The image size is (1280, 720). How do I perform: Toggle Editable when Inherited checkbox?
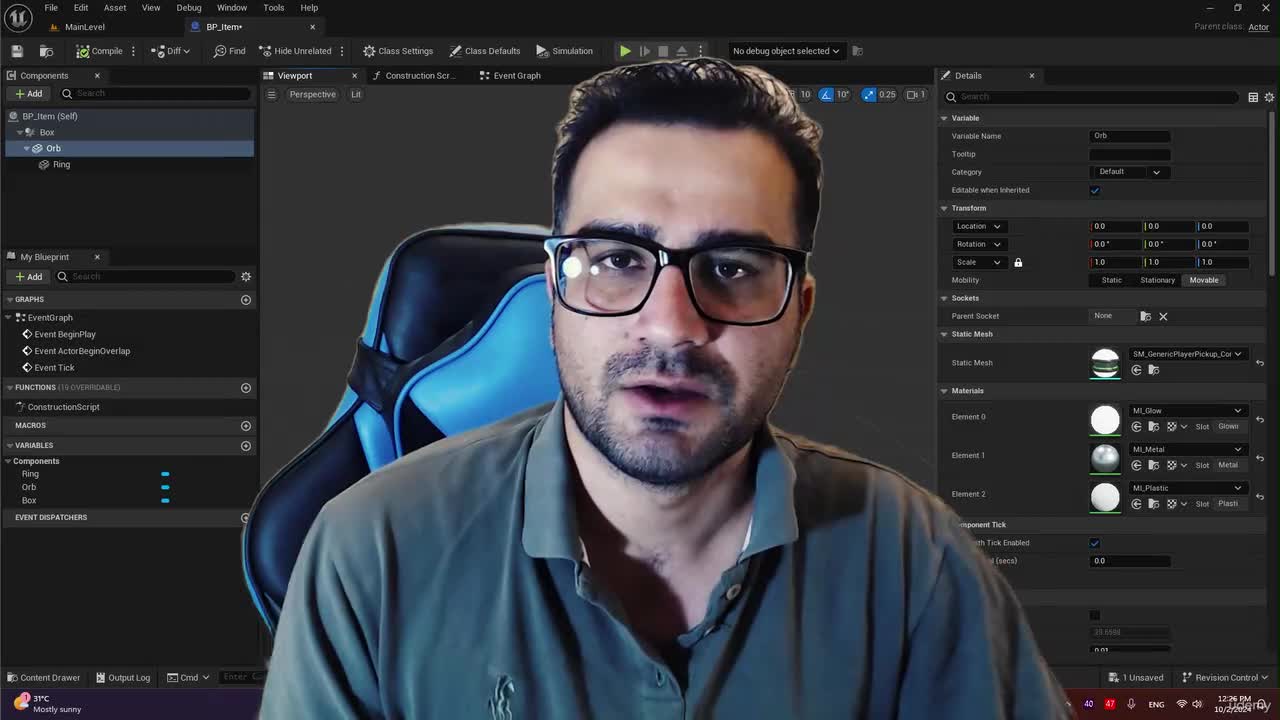tap(1095, 190)
